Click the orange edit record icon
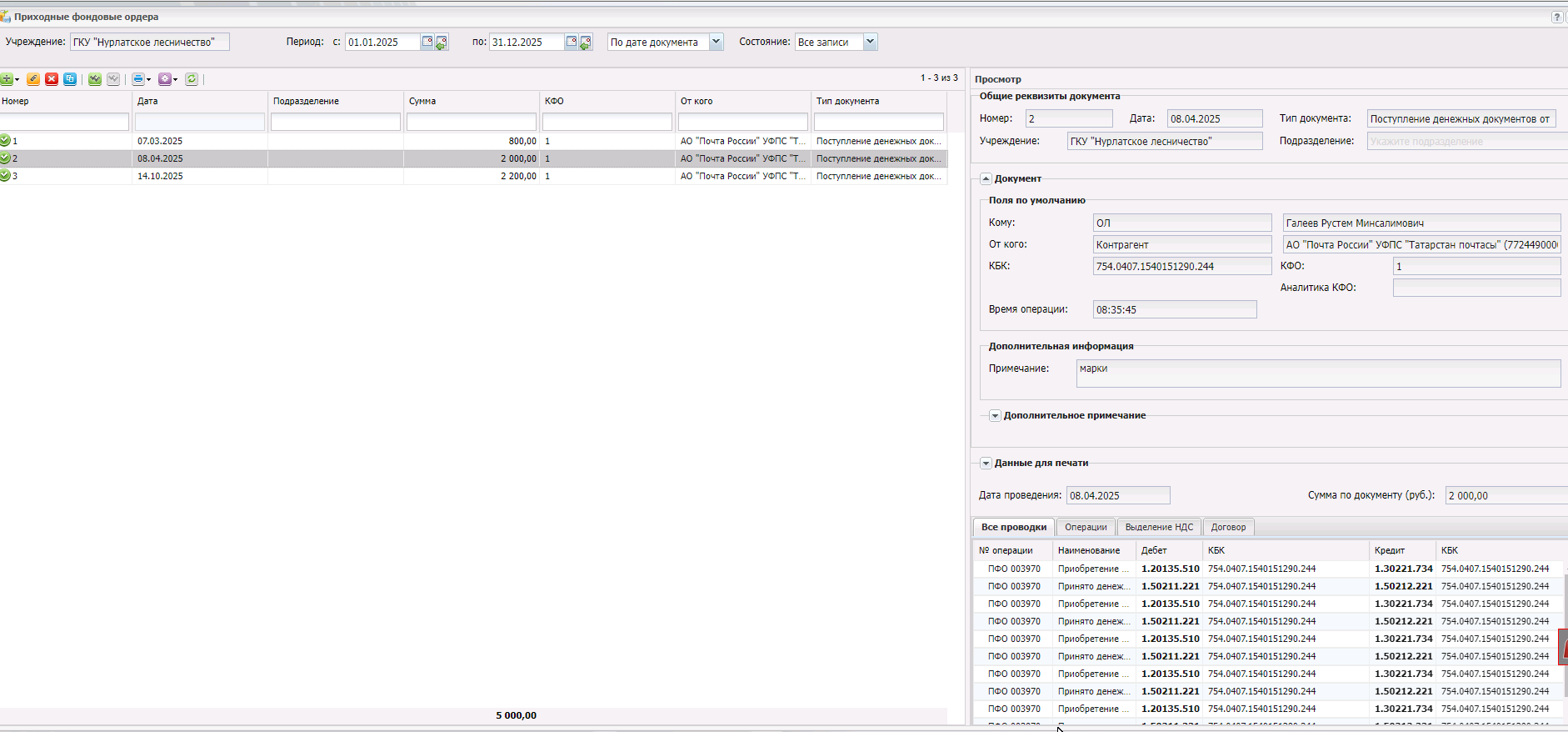The height and width of the screenshot is (732, 1568). (x=33, y=79)
